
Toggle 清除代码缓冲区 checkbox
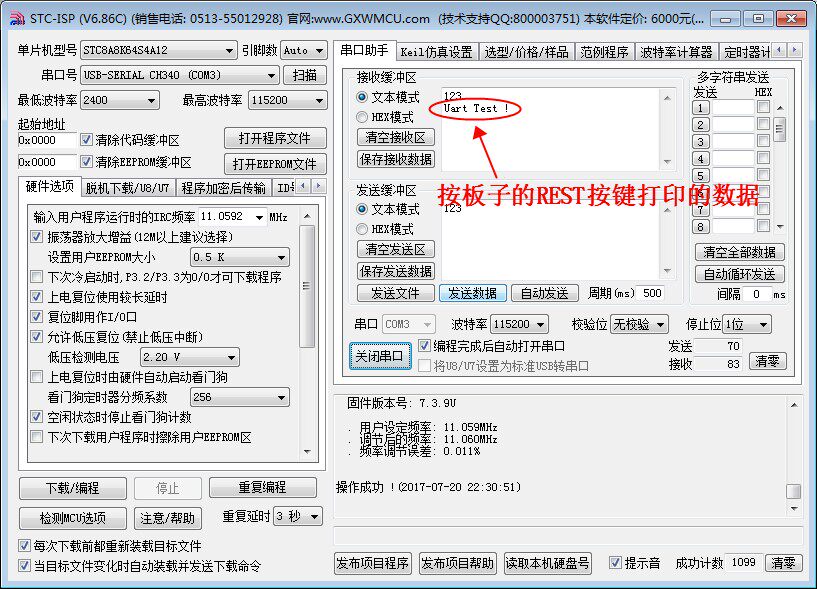coord(86,140)
